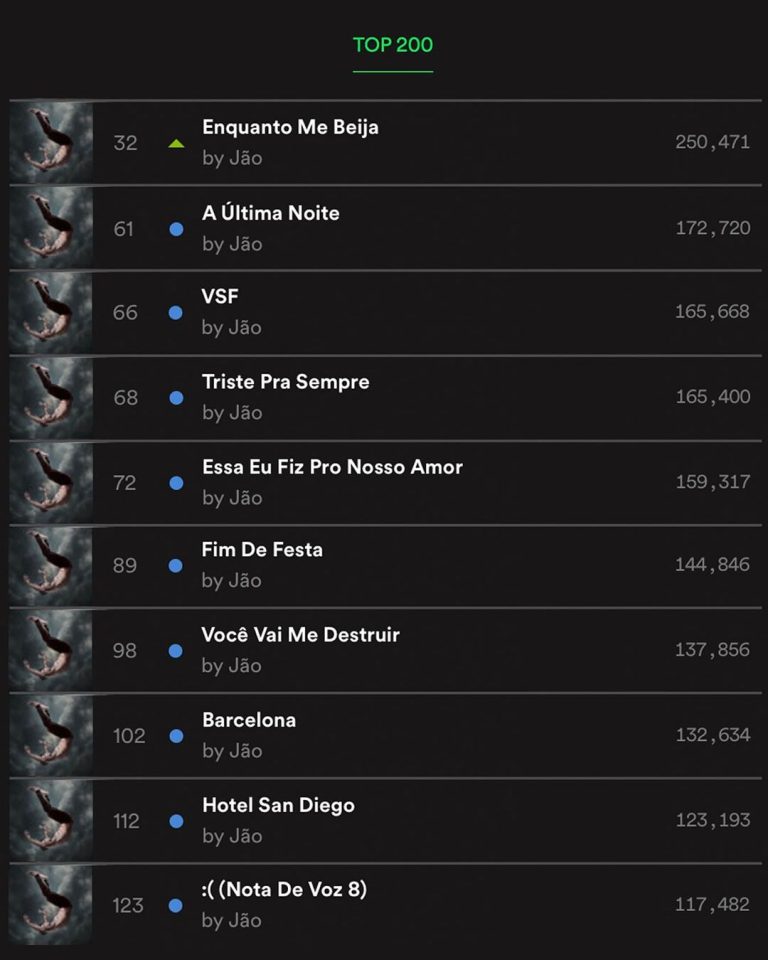
Task: Click album cover in the Barcelona row
Action: 51,736
